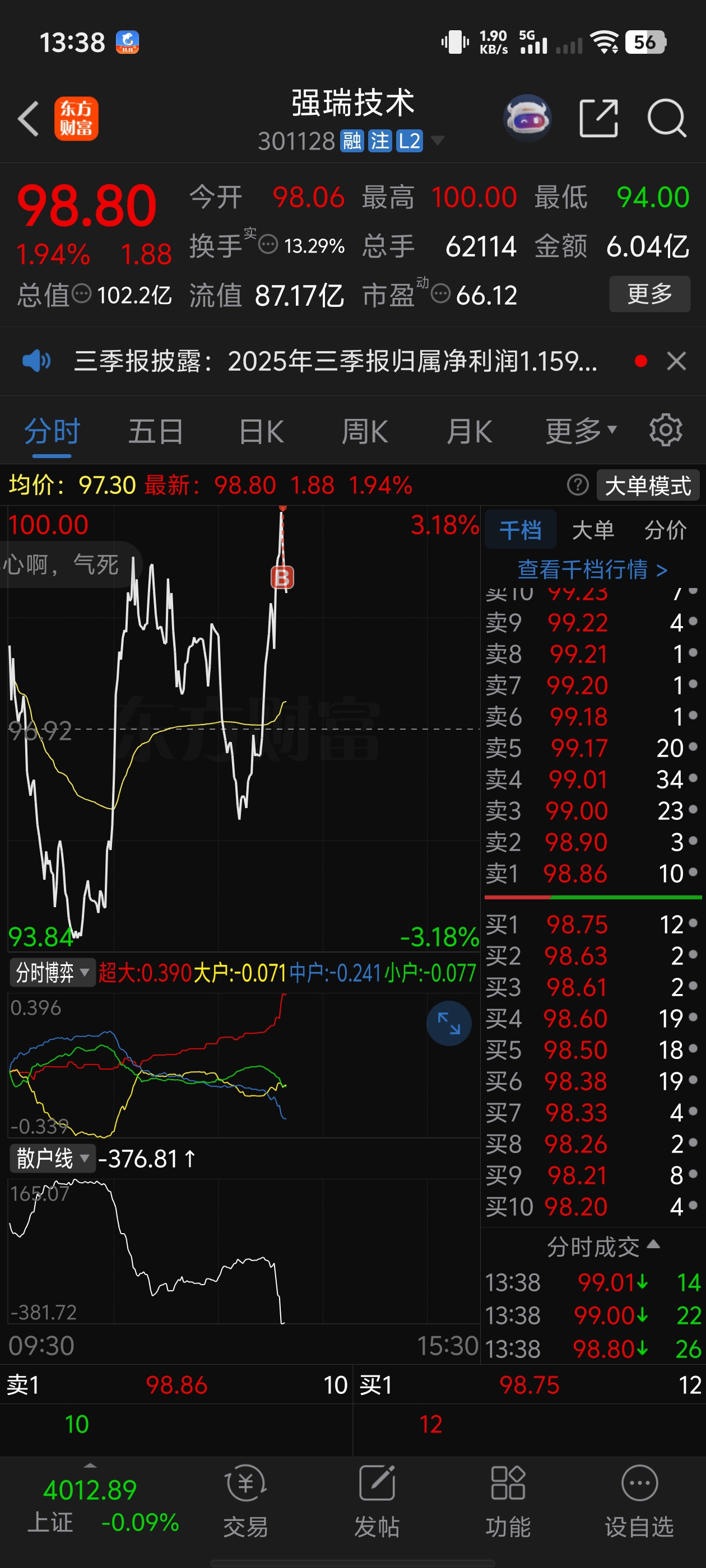Tap the 13:38 98.80 trade record

tap(592, 1350)
